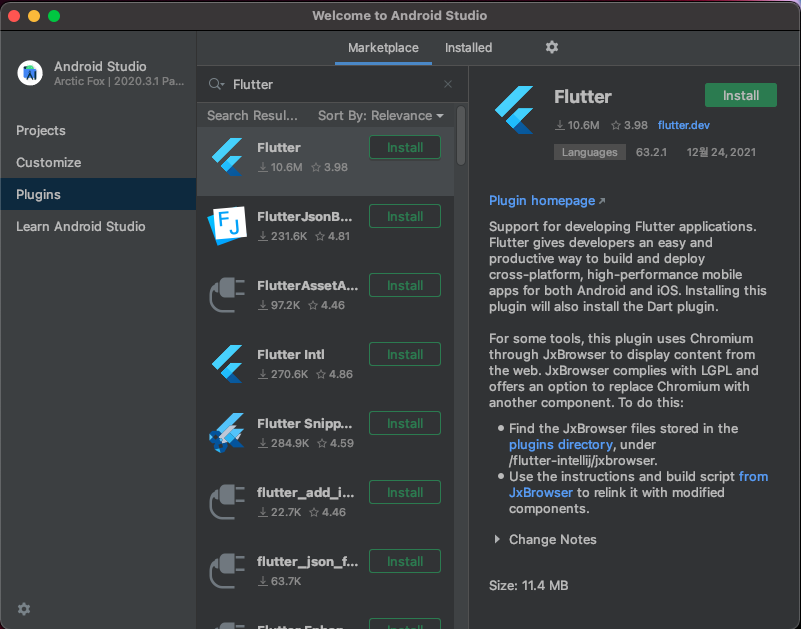Open Projects in the sidebar

(98, 130)
